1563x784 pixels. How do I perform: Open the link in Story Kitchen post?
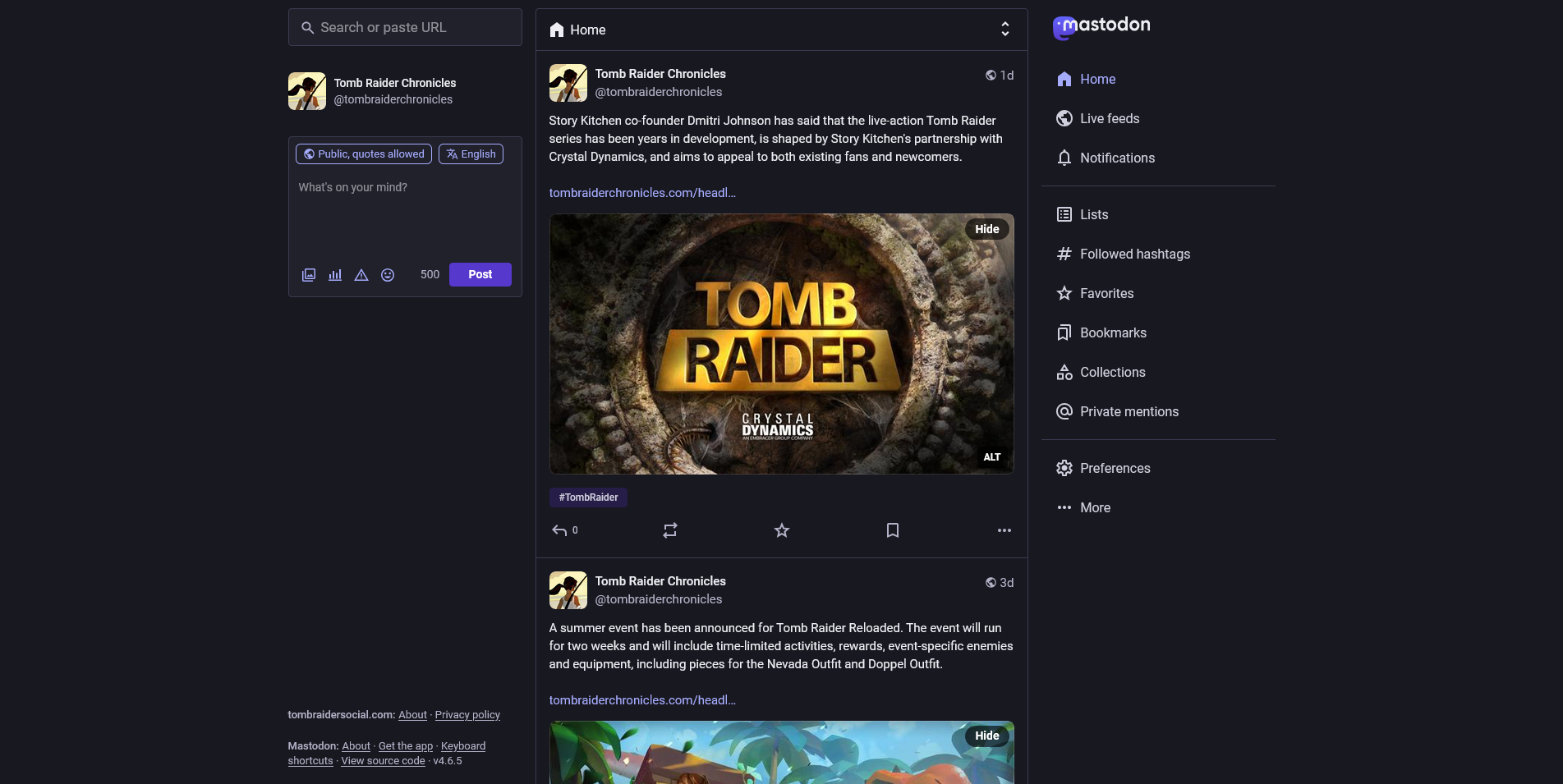(642, 193)
